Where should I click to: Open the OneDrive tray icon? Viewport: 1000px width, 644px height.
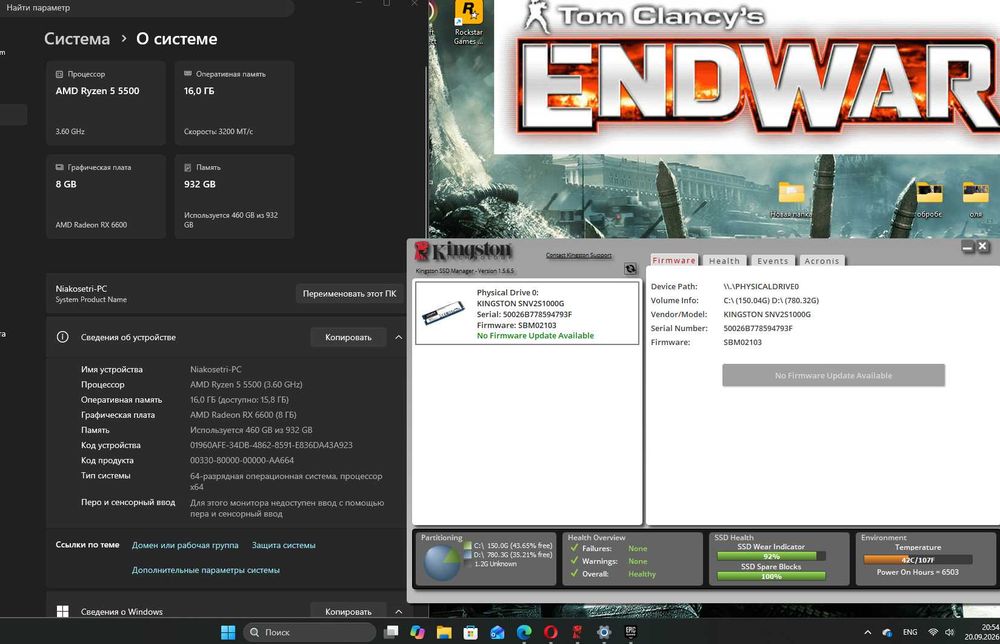tap(887, 633)
